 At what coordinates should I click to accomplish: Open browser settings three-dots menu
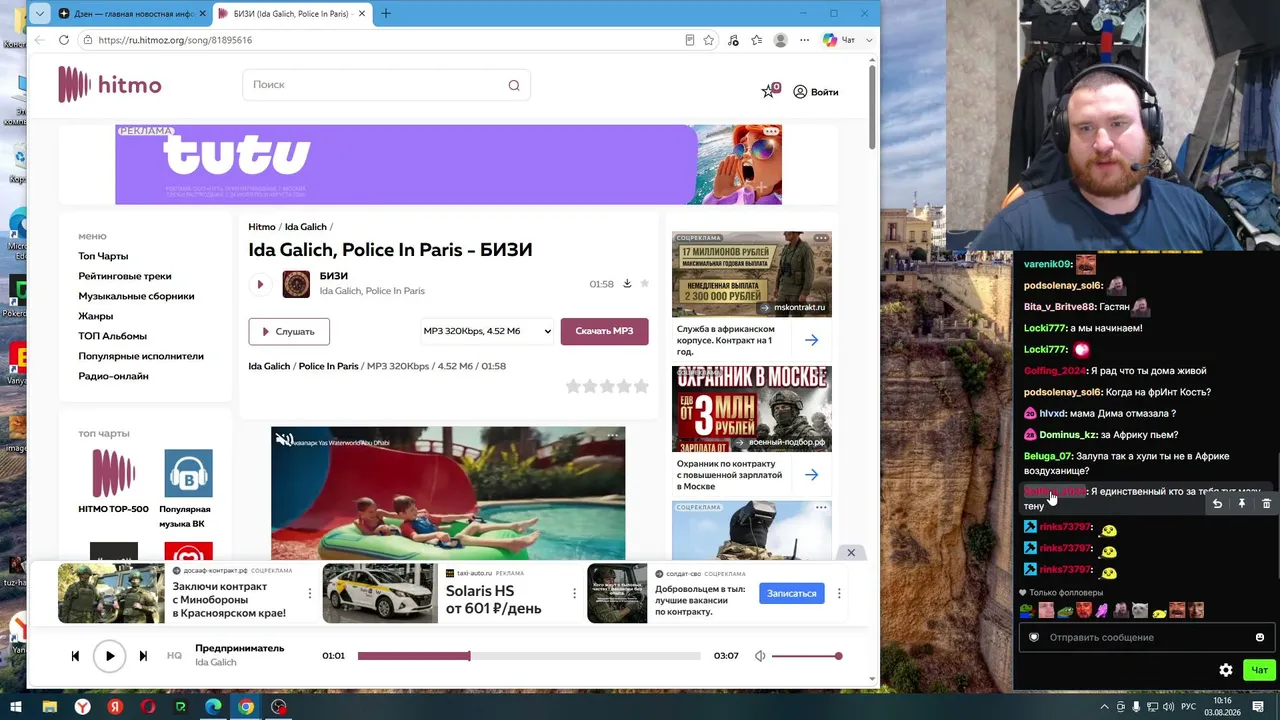804,40
